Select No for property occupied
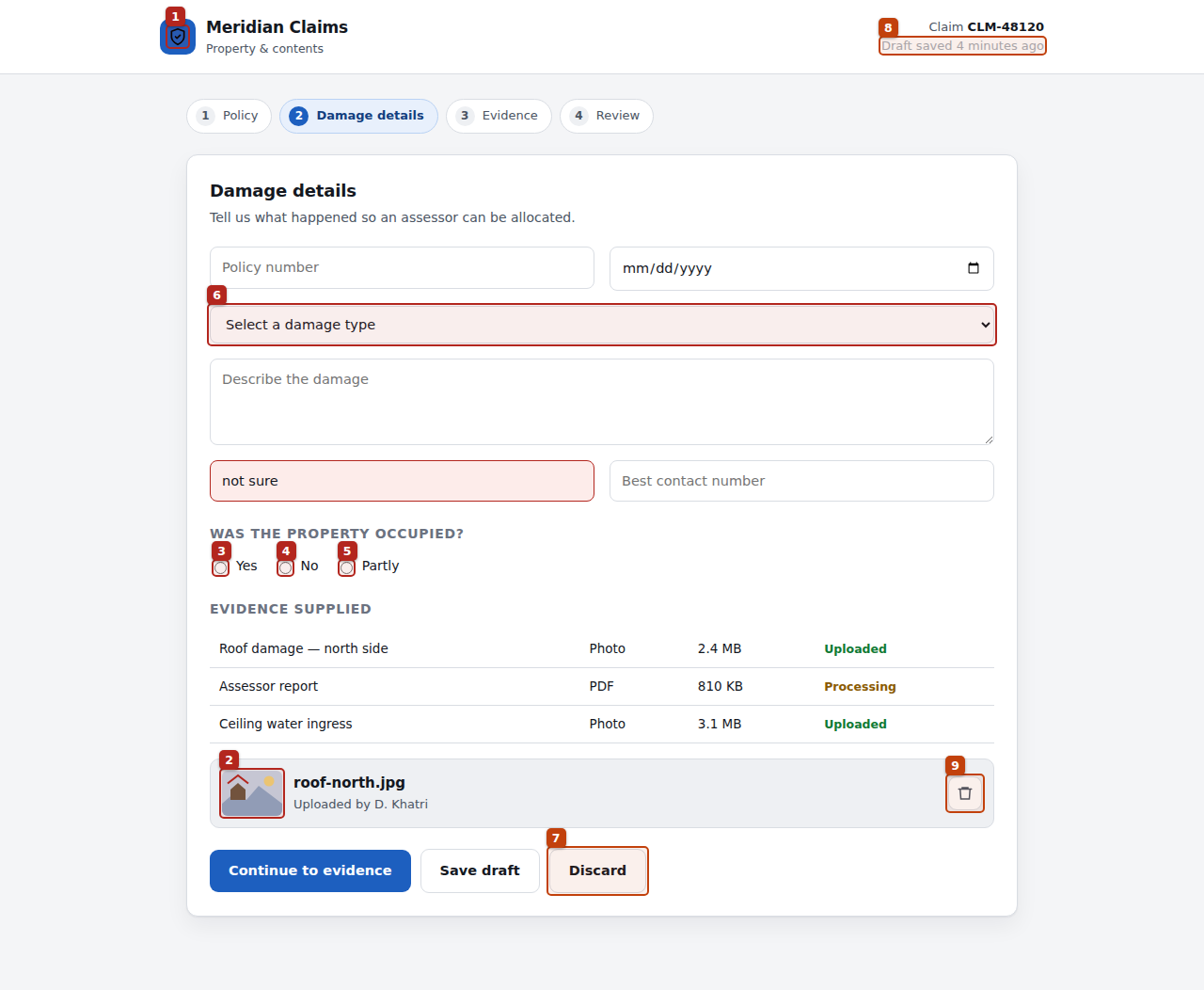Viewport: 1204px width, 990px height. [x=286, y=567]
